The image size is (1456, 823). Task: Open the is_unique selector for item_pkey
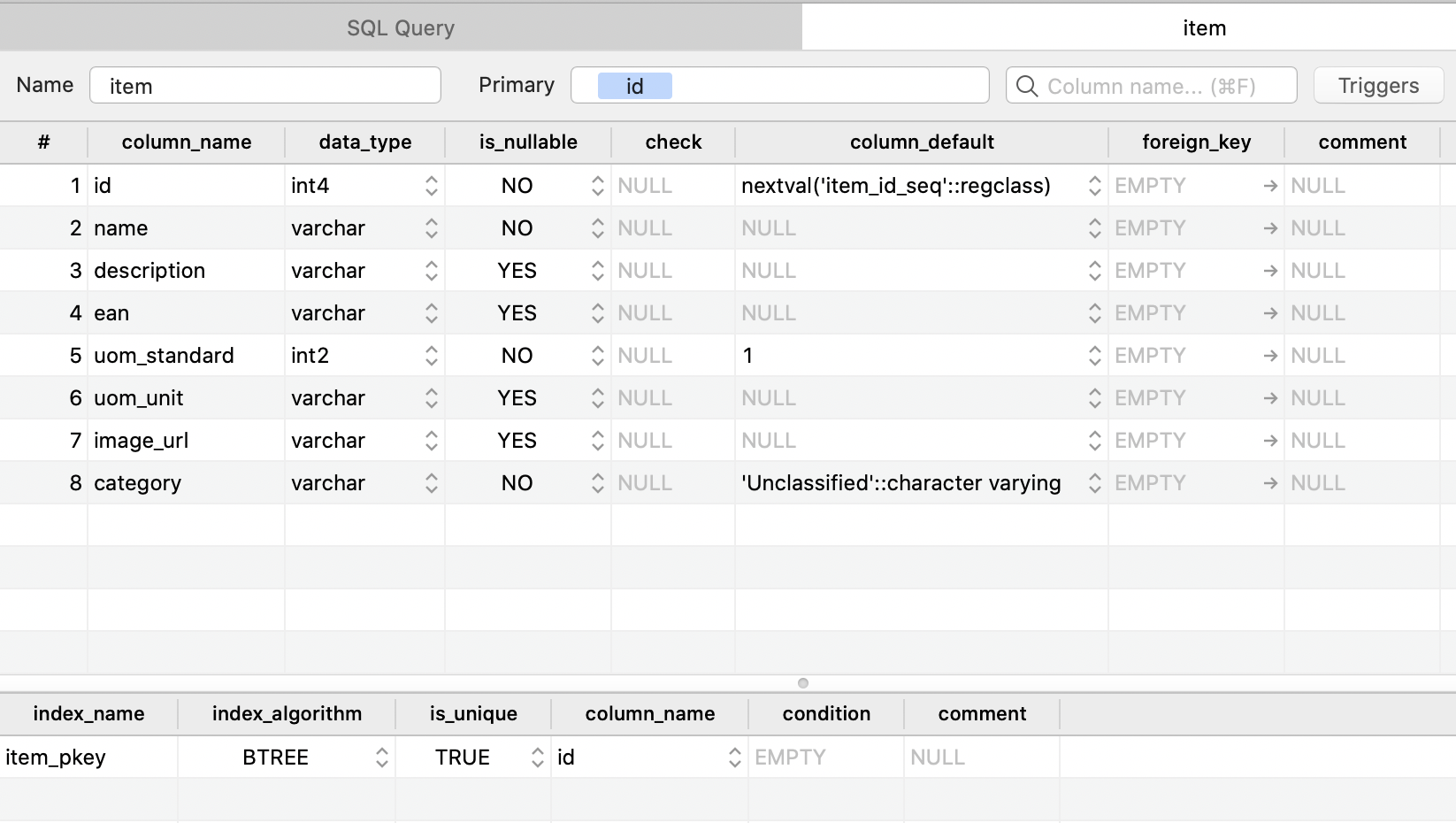tap(538, 757)
